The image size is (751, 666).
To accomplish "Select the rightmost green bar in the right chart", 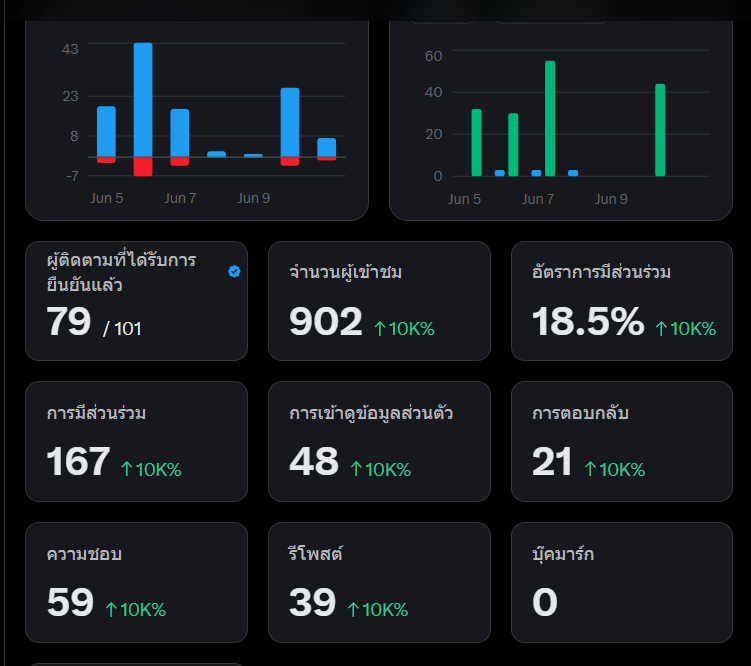I will tap(660, 130).
